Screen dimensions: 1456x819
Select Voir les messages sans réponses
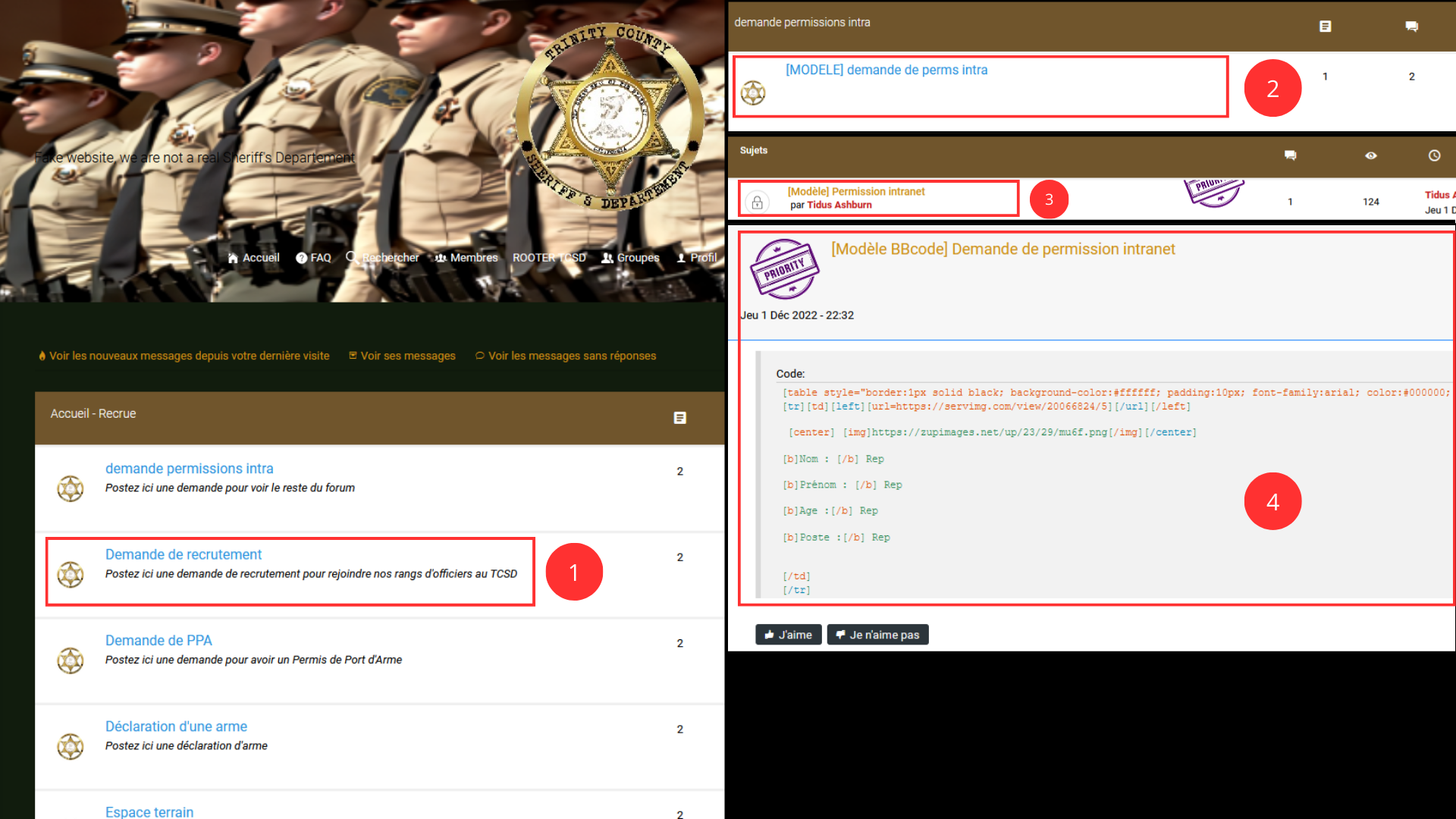572,355
